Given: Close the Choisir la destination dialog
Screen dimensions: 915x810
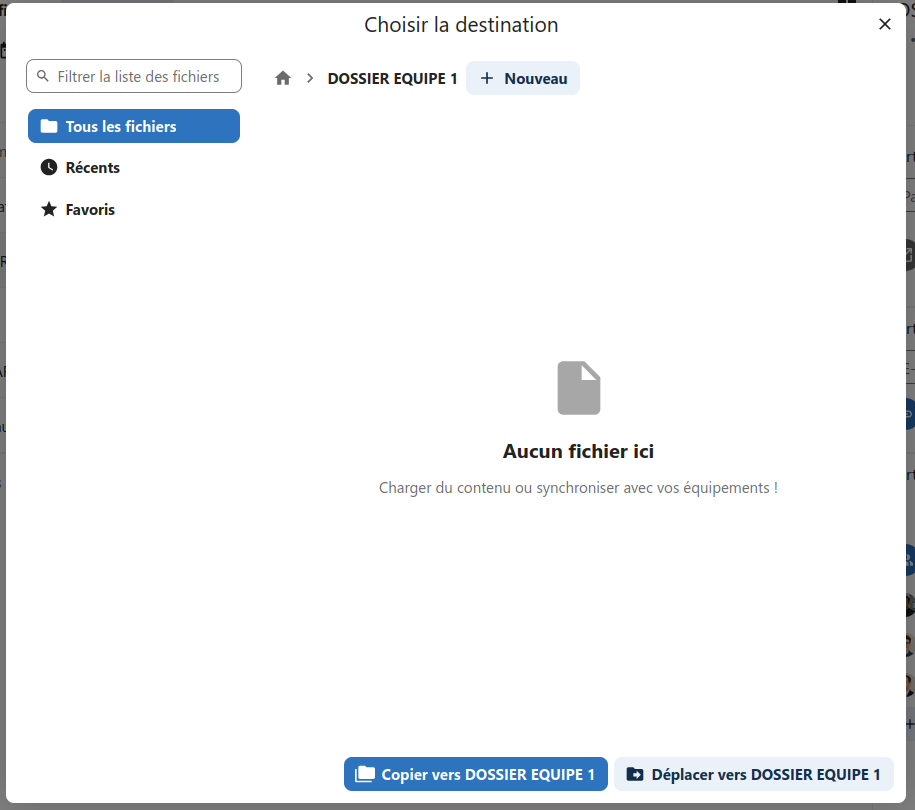Looking at the screenshot, I should [x=885, y=24].
